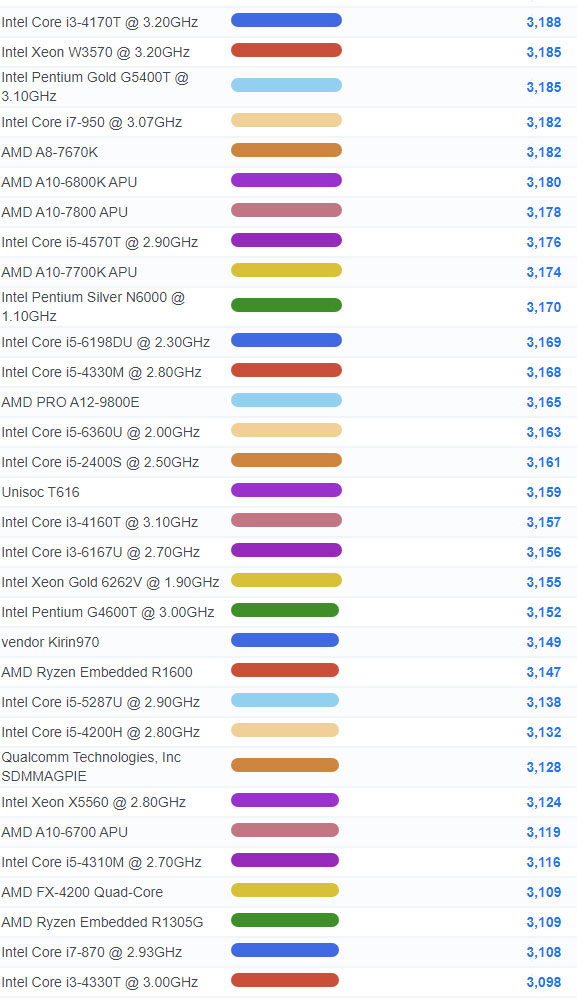This screenshot has width=577, height=1000.
Task: Open Intel Core i3-4330T @ 3.00GHz
Action: click(99, 982)
